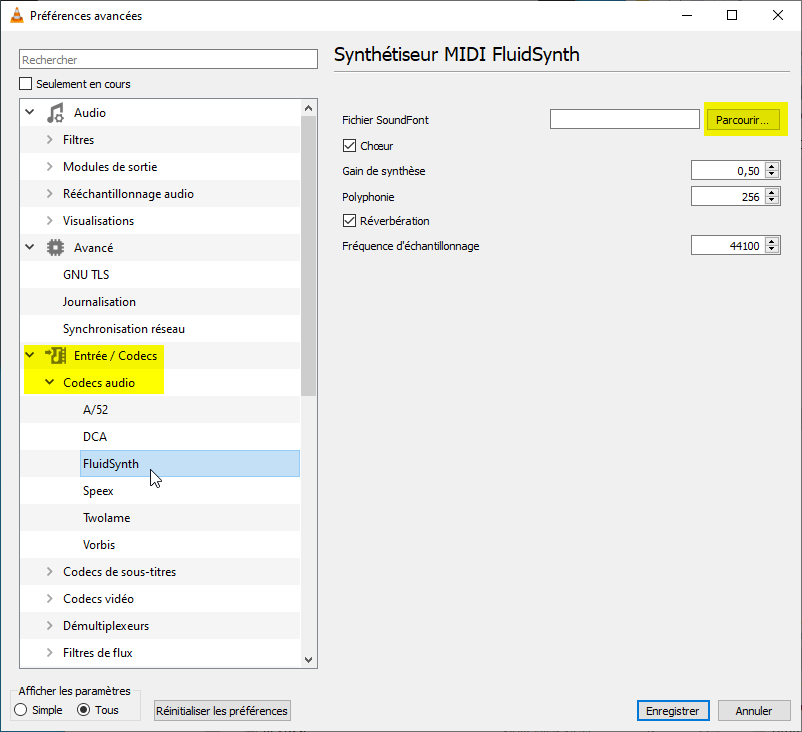The image size is (802, 732).
Task: Disable the Chœur checkbox
Action: [349, 146]
